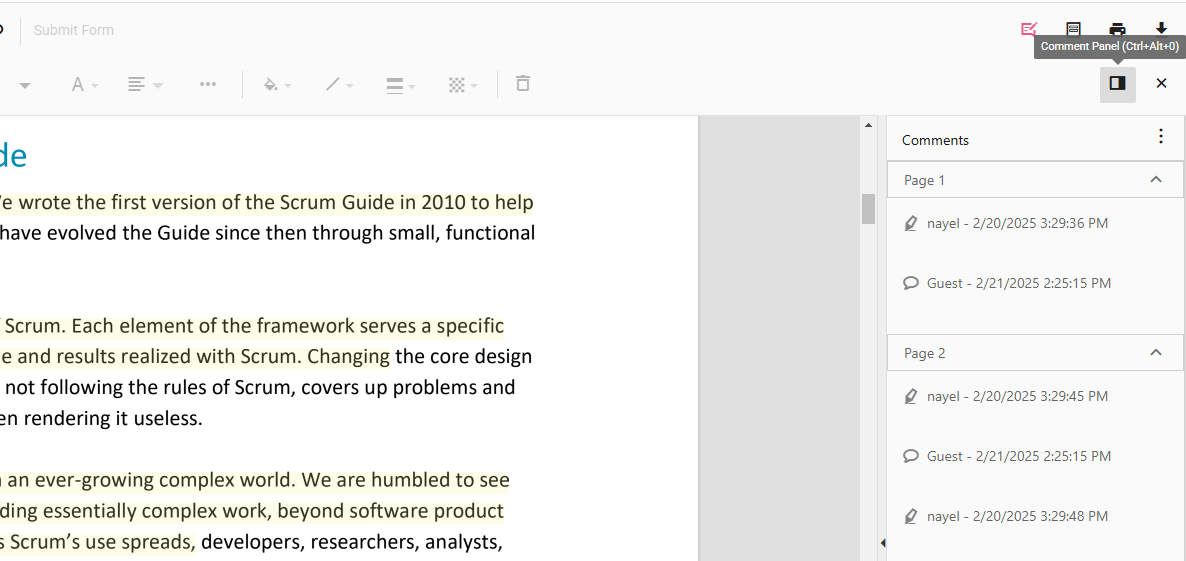
Task: Click the form designer icon
Action: (x=1073, y=29)
